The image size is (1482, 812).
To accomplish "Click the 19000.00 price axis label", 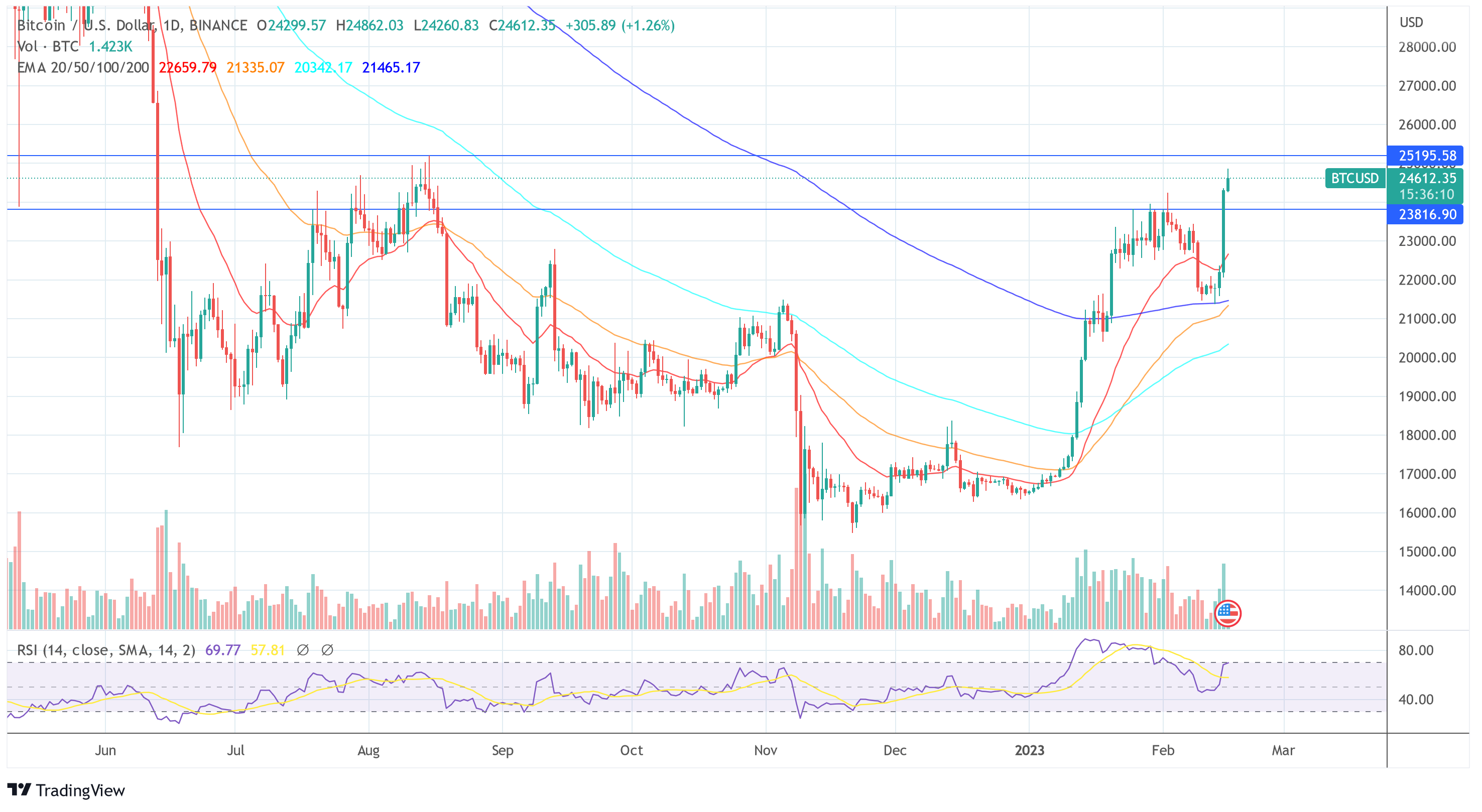I will click(x=1427, y=396).
